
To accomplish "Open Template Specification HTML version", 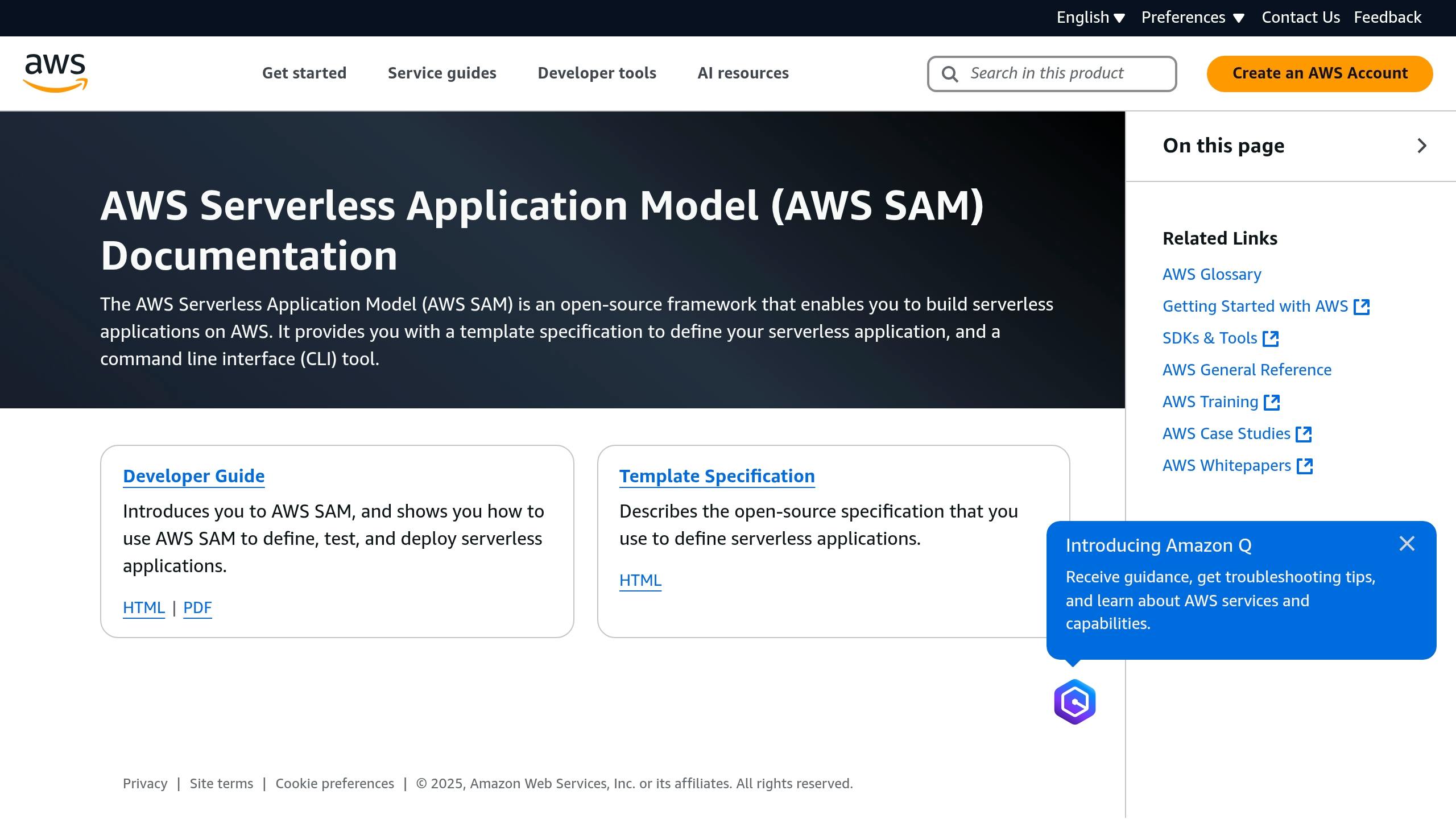I will pyautogui.click(x=640, y=581).
